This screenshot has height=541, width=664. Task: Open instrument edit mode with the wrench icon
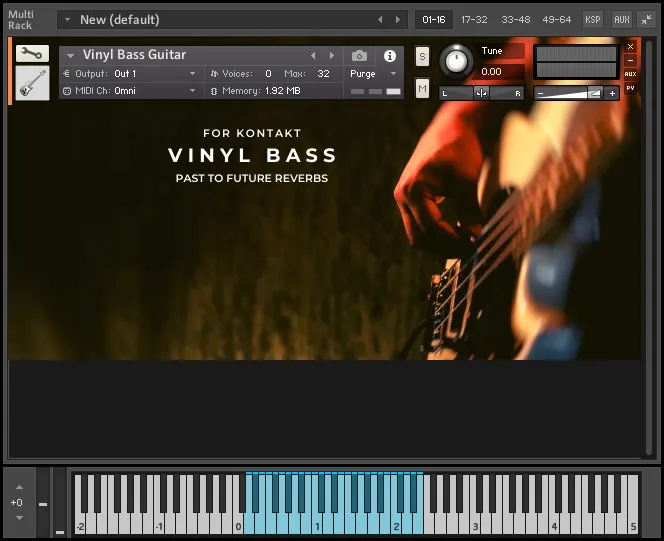pos(32,54)
